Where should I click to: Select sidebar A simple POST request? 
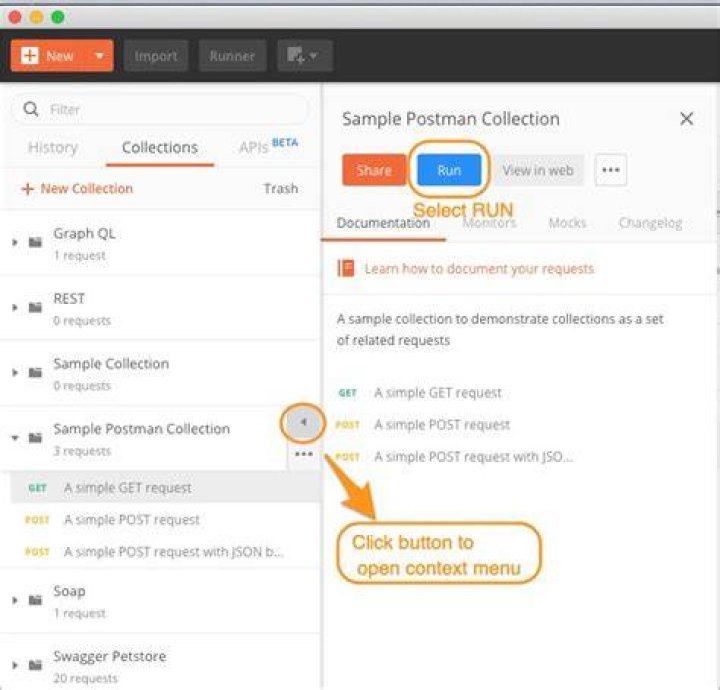(165, 520)
